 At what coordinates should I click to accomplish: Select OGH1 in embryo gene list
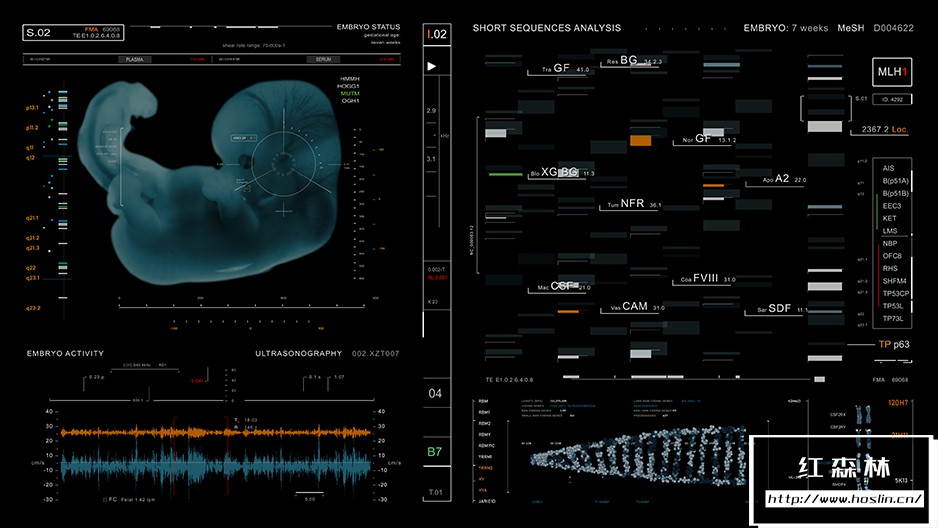(x=351, y=100)
